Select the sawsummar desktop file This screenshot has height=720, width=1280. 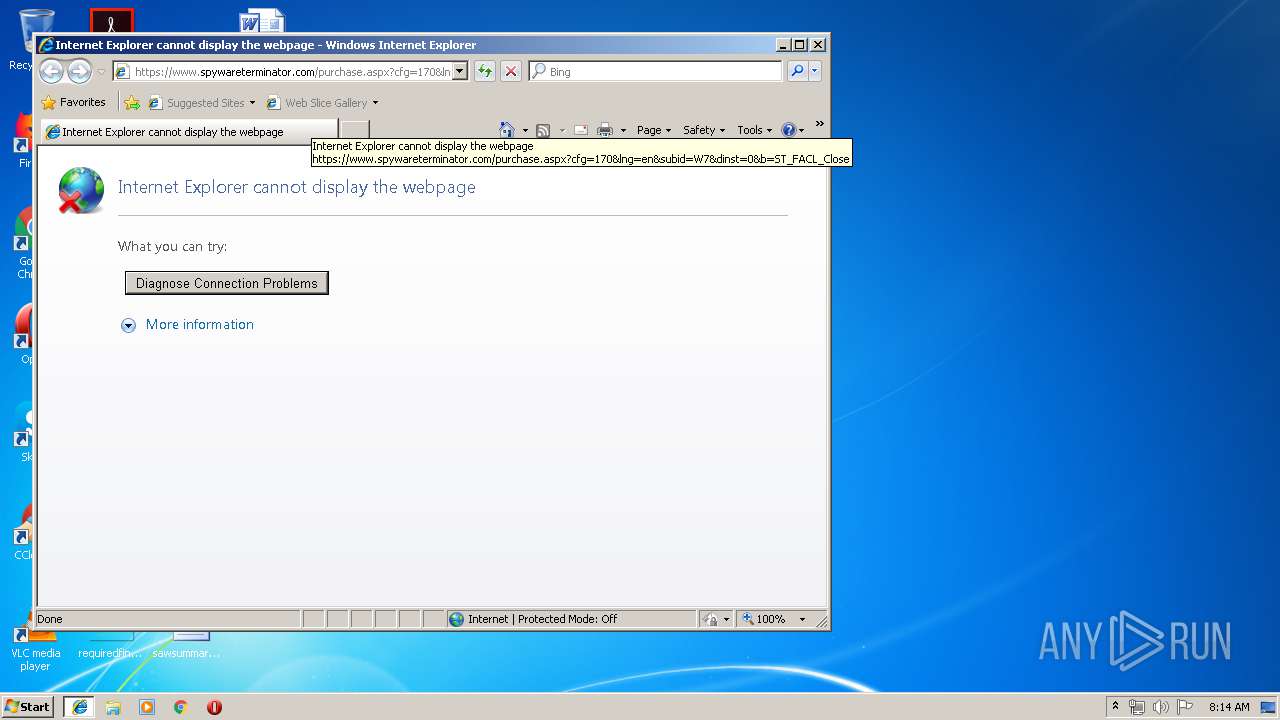click(188, 645)
